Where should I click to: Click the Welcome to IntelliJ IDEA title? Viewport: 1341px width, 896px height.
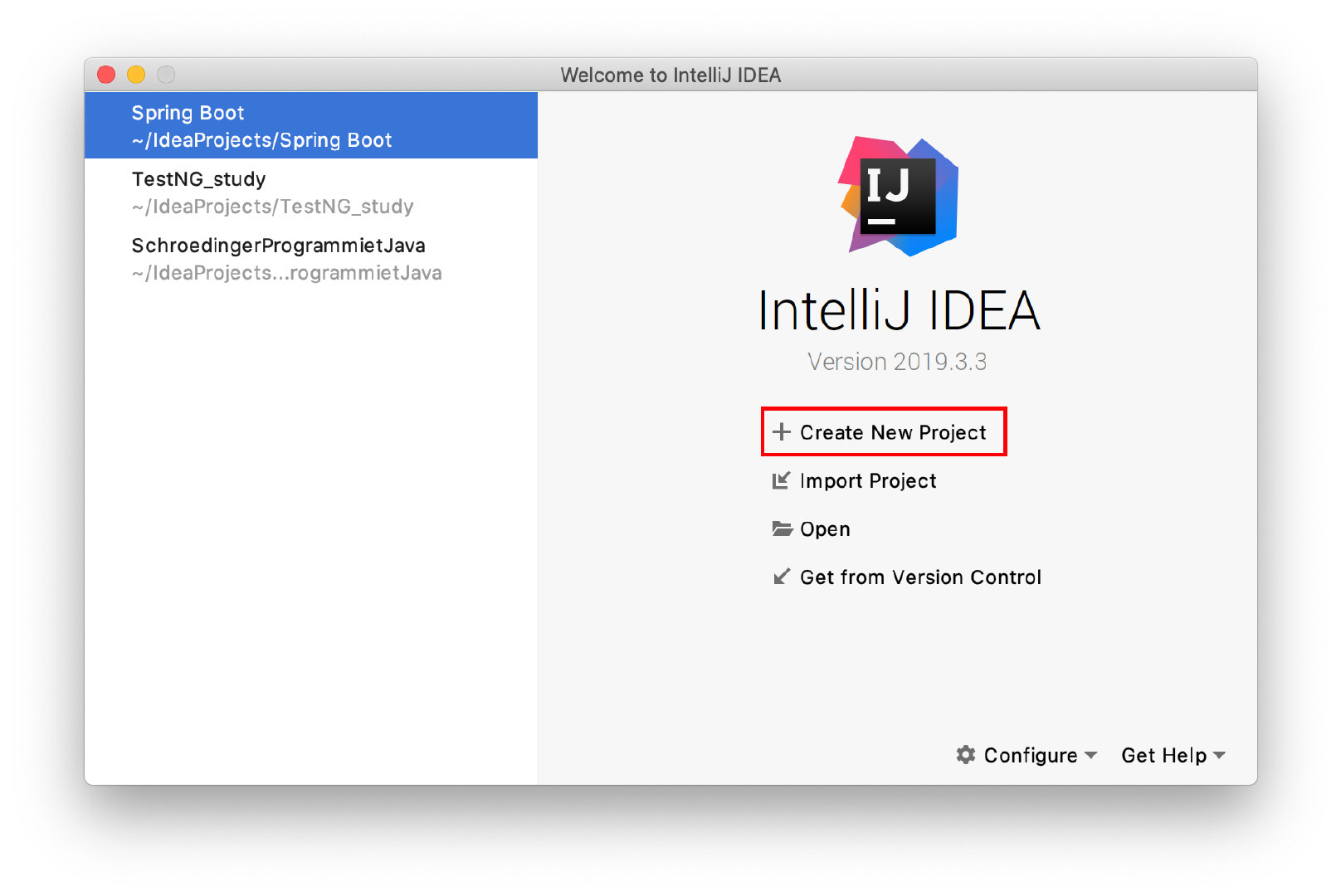pos(670,75)
